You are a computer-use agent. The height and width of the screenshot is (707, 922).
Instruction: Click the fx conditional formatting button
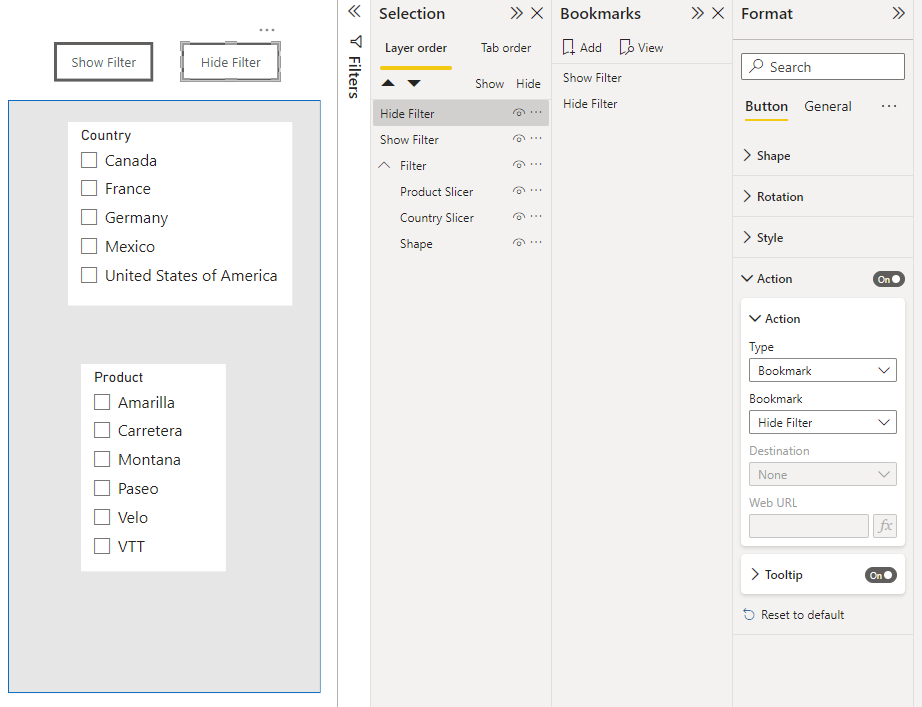pos(885,525)
